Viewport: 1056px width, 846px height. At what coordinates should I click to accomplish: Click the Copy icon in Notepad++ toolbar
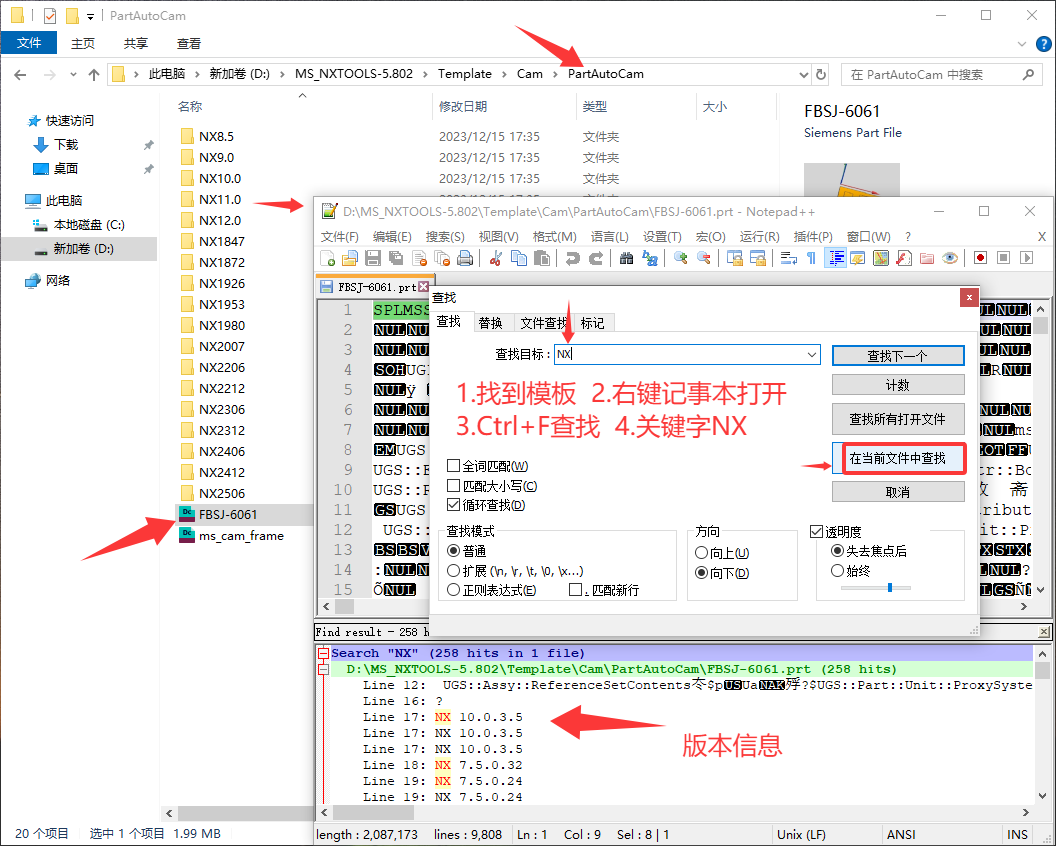point(519,258)
